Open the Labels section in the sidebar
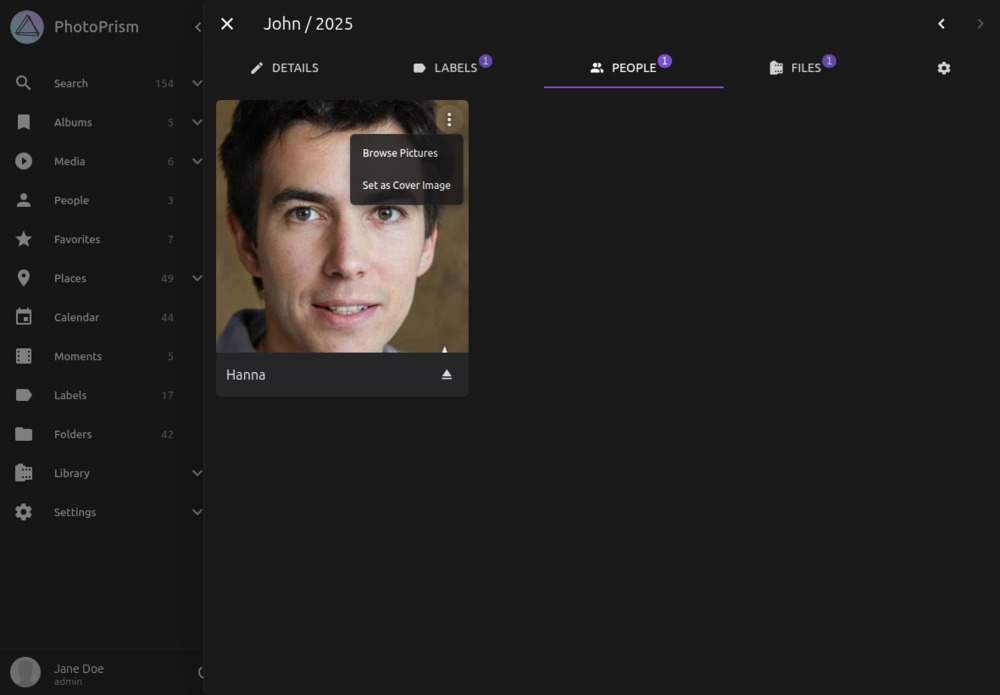The image size is (1000, 695). click(70, 395)
